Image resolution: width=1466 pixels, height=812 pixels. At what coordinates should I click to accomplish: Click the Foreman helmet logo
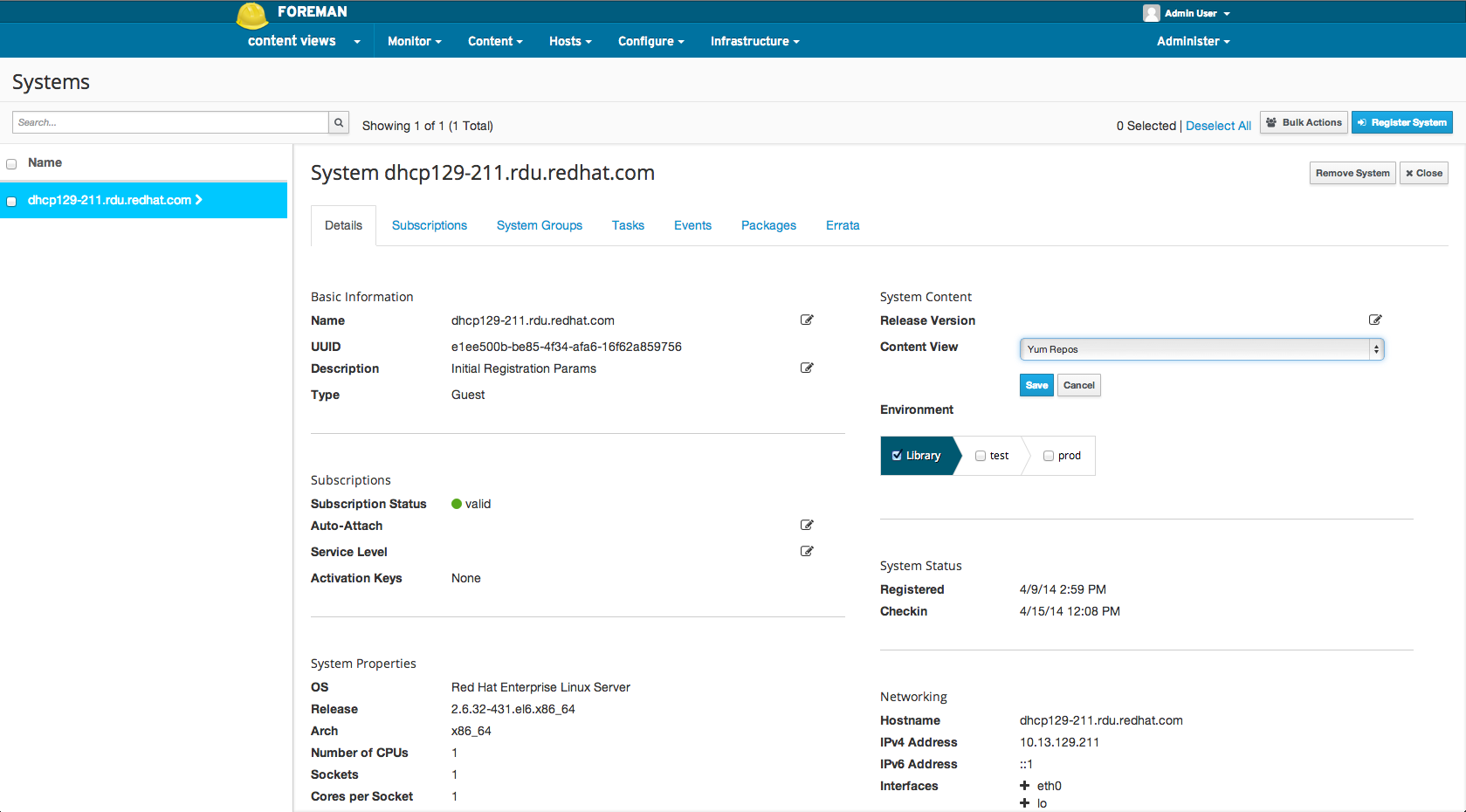[x=252, y=15]
